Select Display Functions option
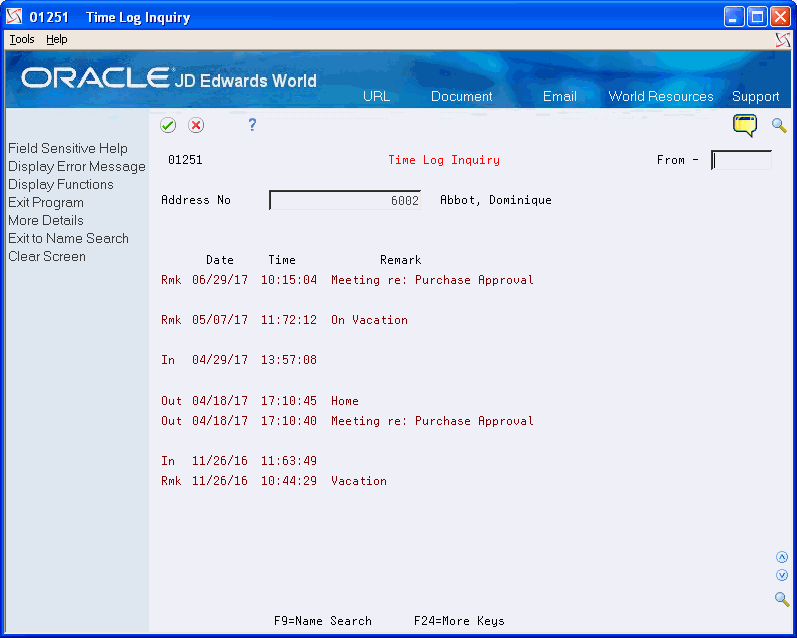This screenshot has height=638, width=797. tap(60, 184)
